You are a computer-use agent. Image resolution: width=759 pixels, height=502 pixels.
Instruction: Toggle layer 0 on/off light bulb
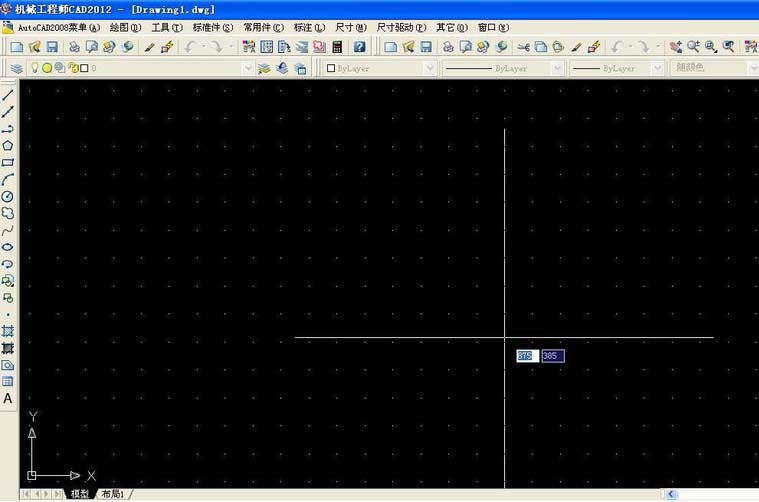[35, 68]
